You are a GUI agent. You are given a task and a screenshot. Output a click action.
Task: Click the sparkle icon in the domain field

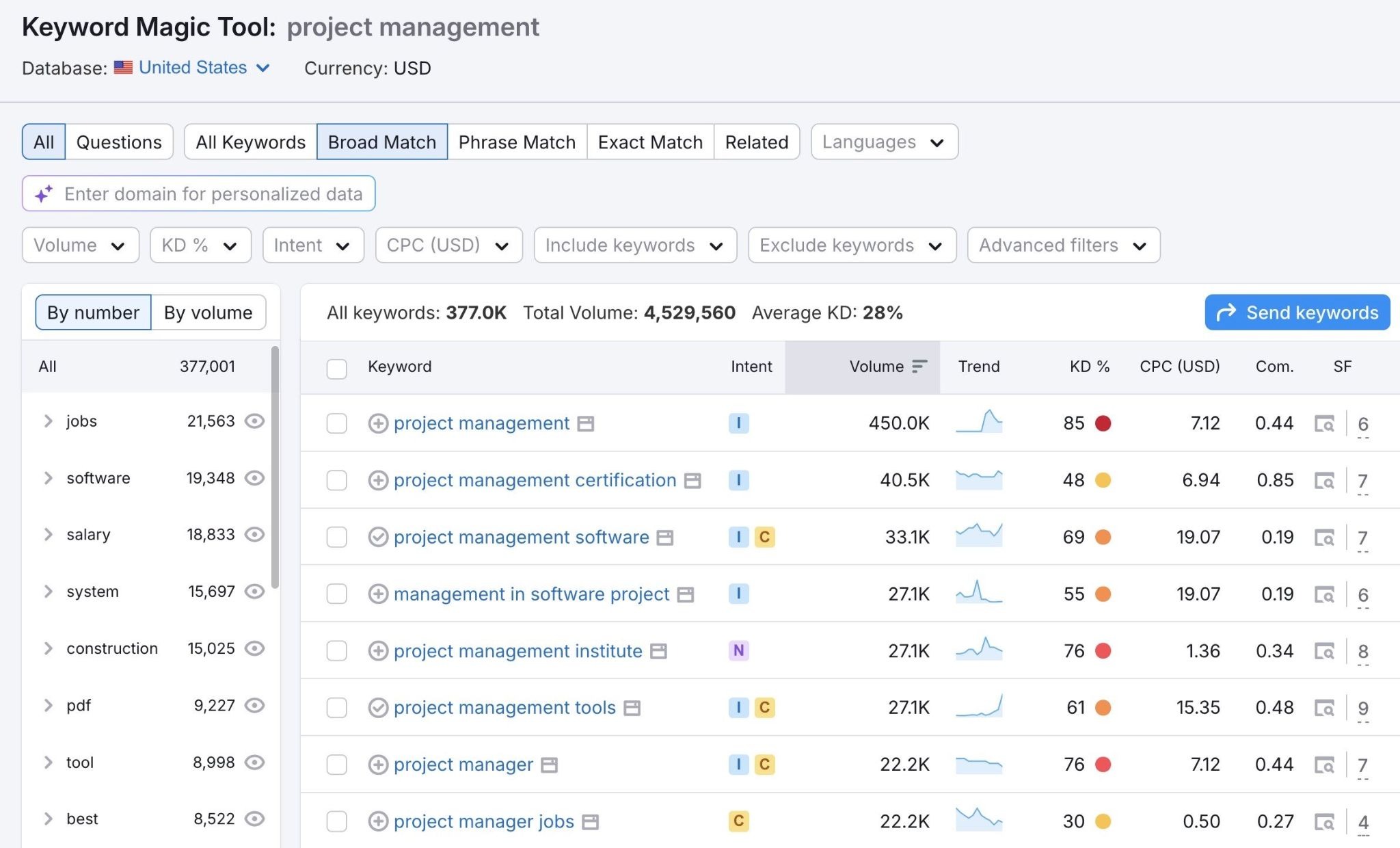(44, 194)
